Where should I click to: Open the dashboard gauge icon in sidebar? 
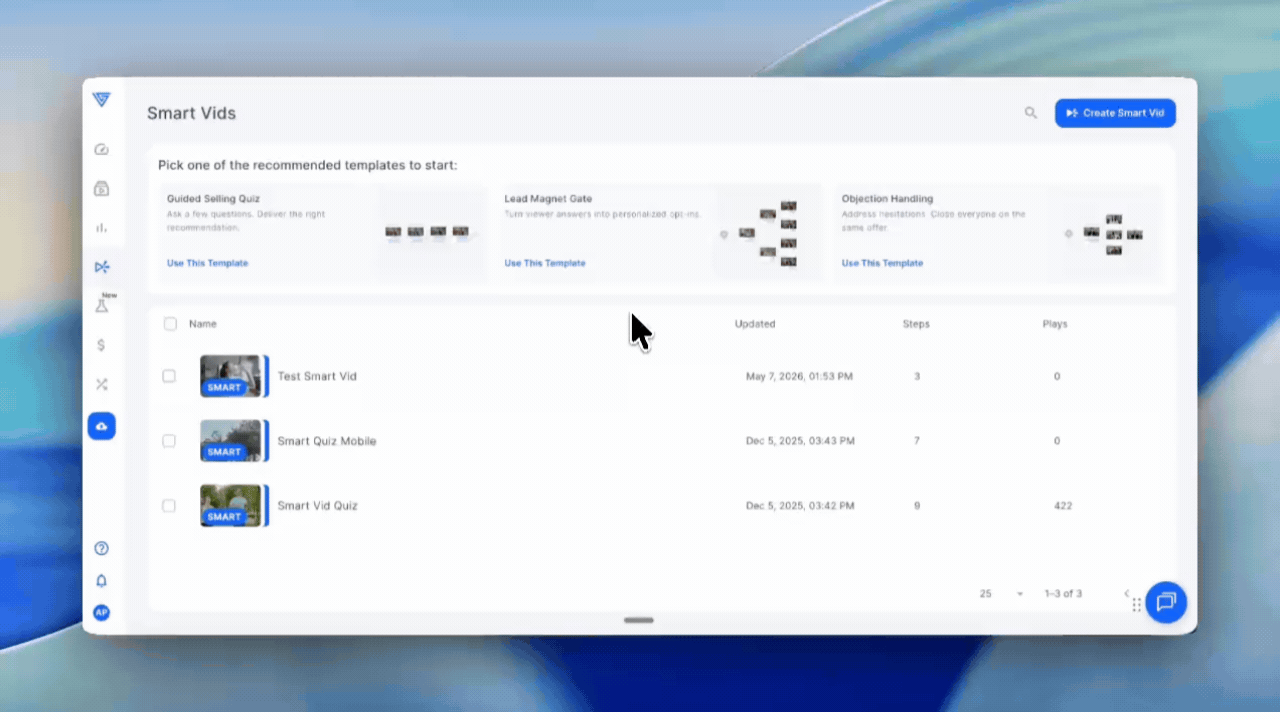pyautogui.click(x=101, y=149)
